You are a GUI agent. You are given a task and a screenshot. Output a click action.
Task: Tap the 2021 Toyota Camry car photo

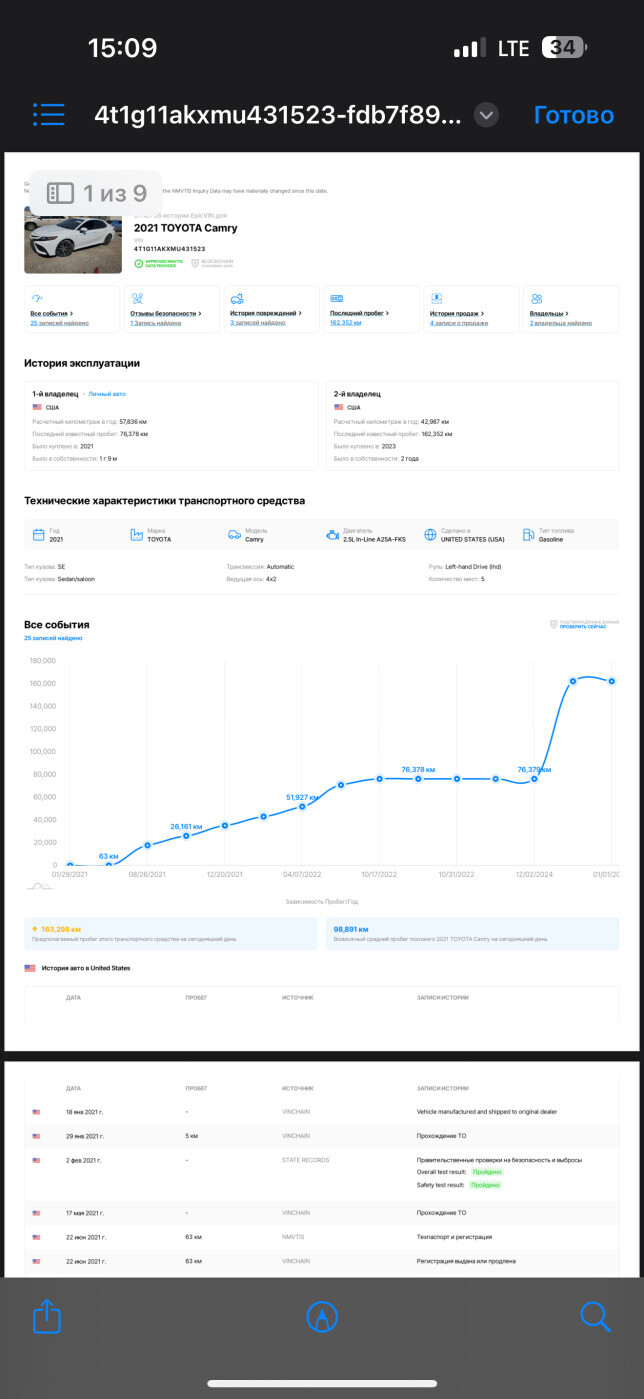(73, 240)
